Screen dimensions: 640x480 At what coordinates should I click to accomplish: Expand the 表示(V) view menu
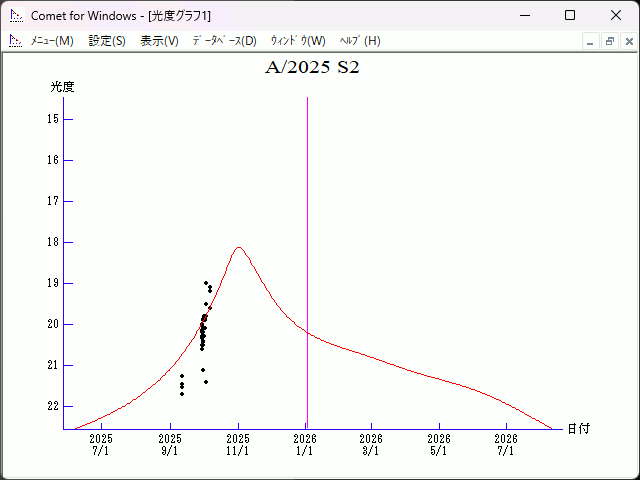[x=159, y=41]
